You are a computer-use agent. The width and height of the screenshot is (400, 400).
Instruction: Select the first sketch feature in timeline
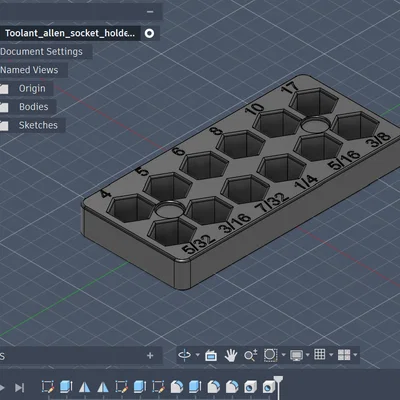(x=48, y=387)
